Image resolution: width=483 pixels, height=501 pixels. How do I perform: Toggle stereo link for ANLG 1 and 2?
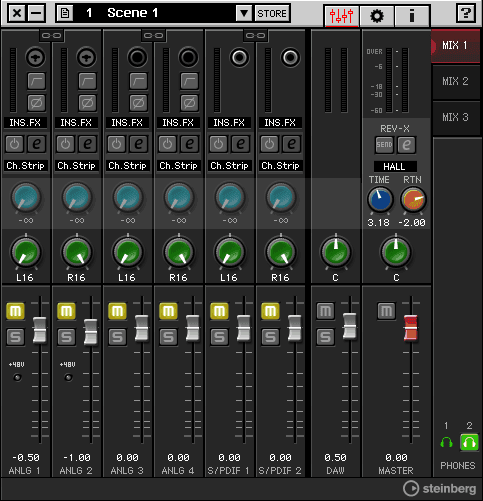click(x=51, y=35)
